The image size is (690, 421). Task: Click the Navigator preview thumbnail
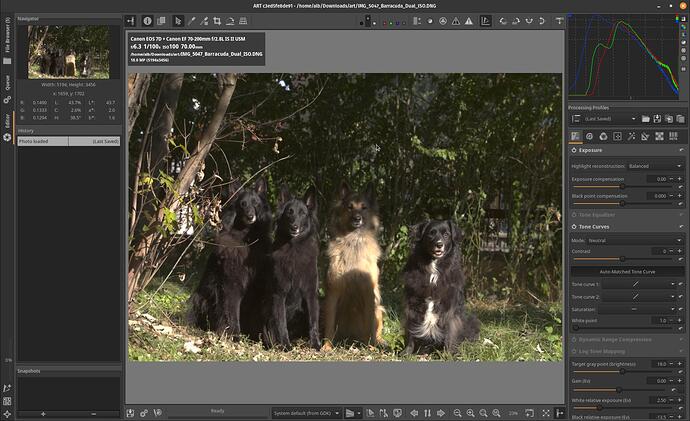coord(68,52)
